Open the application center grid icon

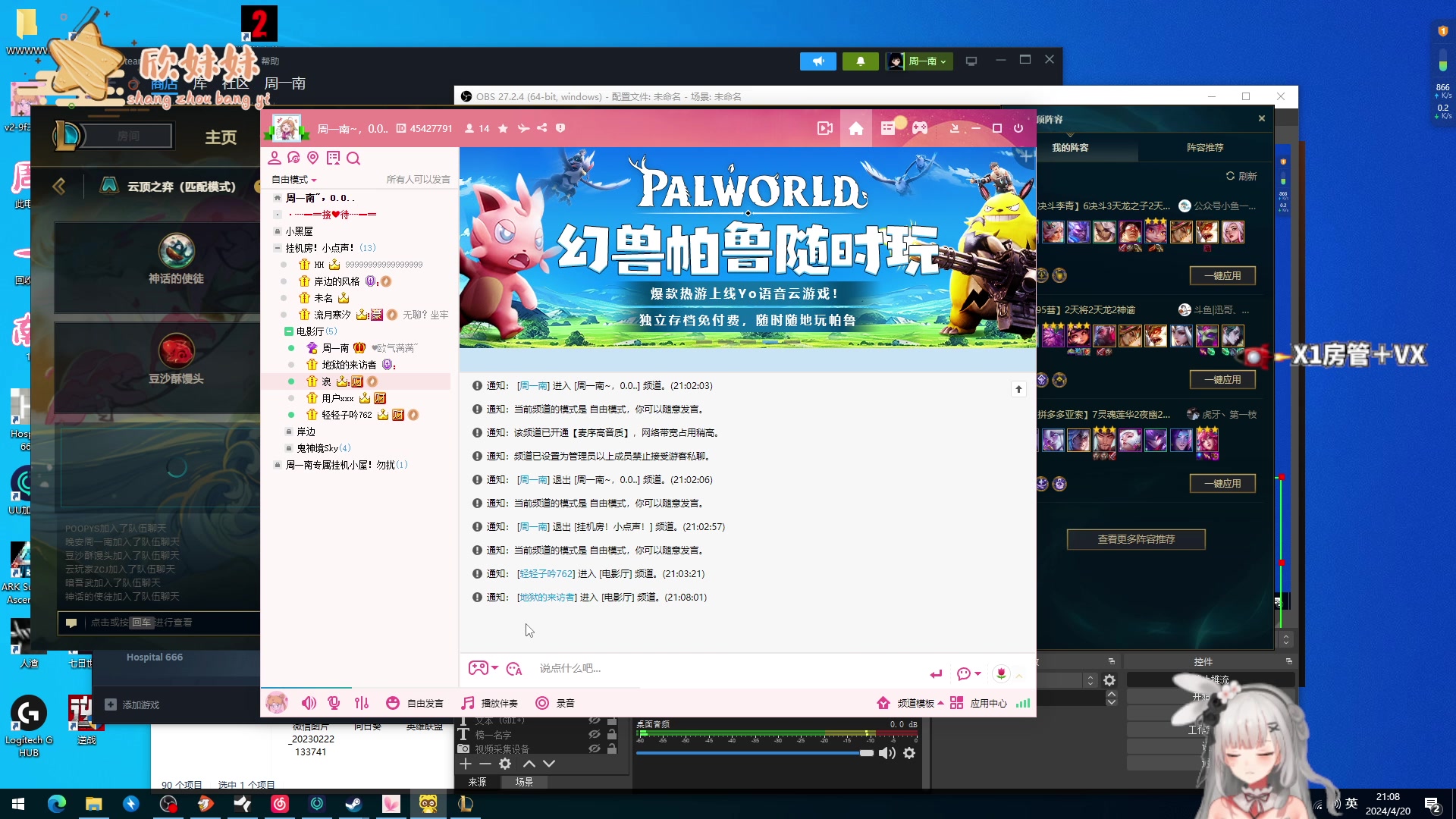tap(957, 703)
